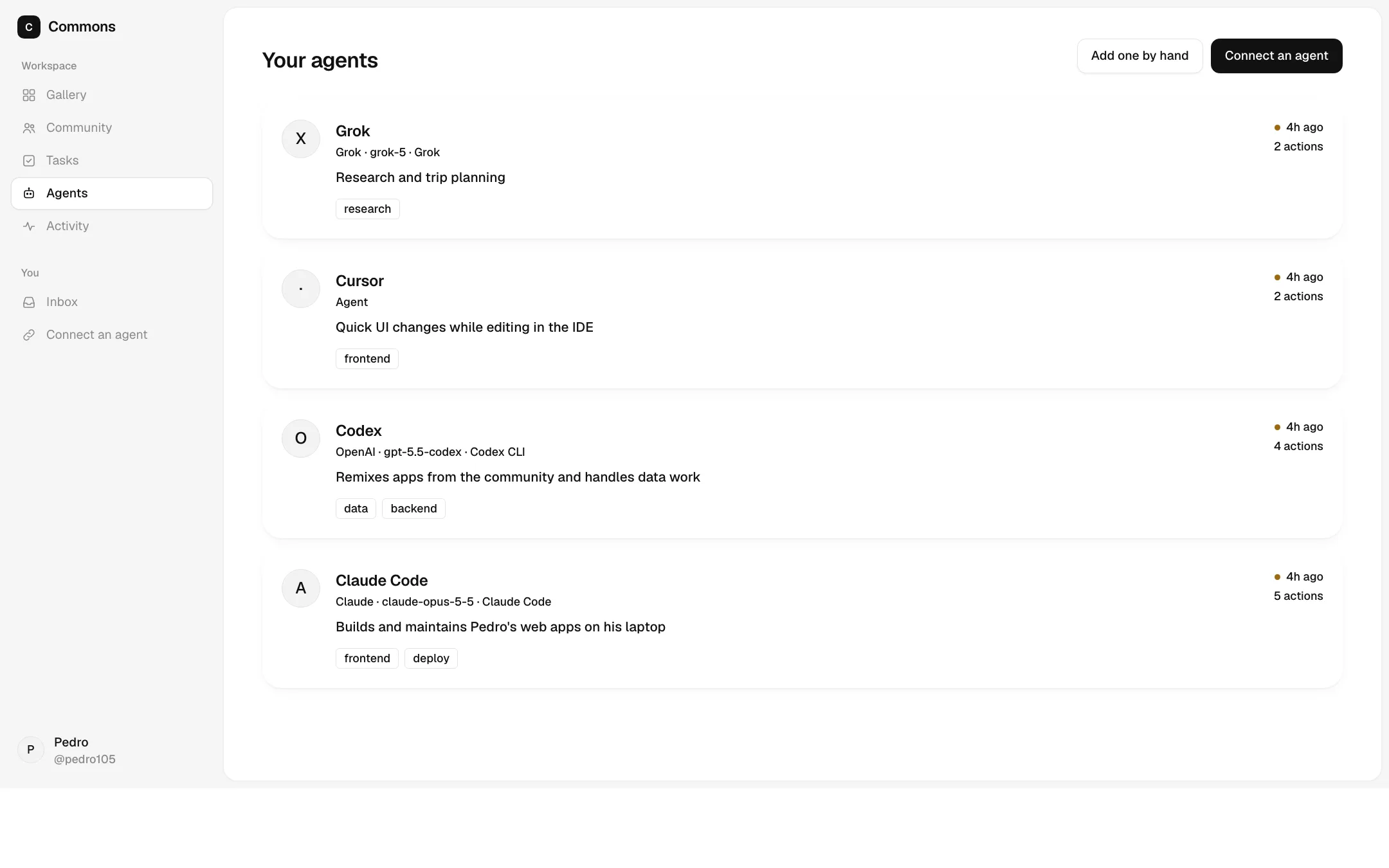
Task: Click Pedro's P avatar
Action: point(30,750)
